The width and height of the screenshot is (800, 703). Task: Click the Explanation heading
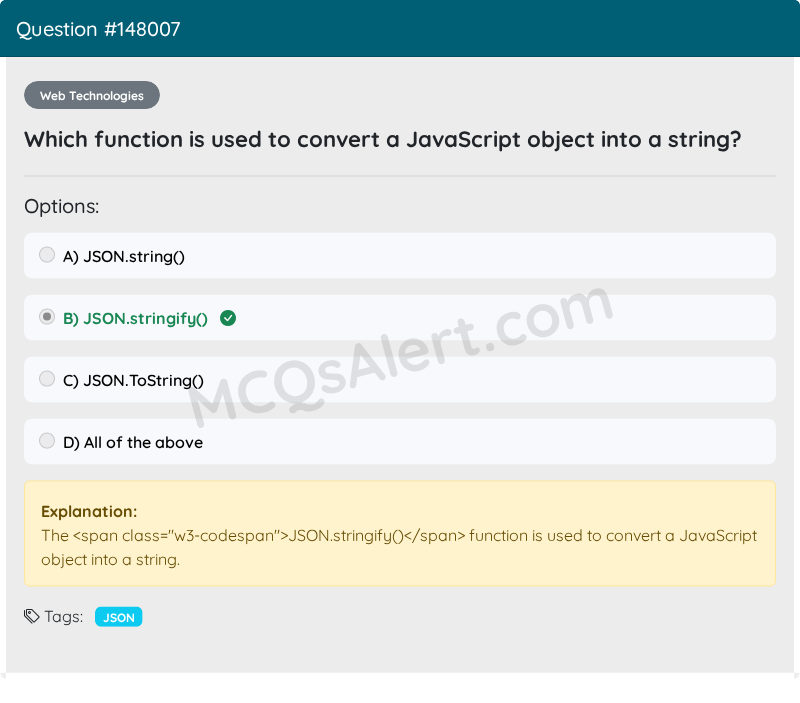click(89, 512)
